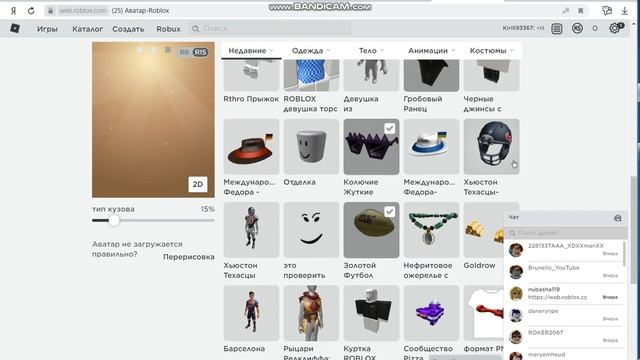Toggle the 2D avatar view
The height and width of the screenshot is (360, 640).
pos(198,184)
